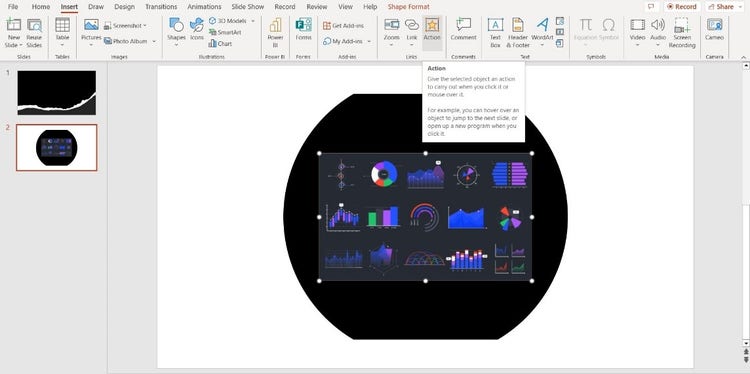Screen dimensions: 750x374
Task: Click the Equation pi icon
Action: tap(585, 25)
